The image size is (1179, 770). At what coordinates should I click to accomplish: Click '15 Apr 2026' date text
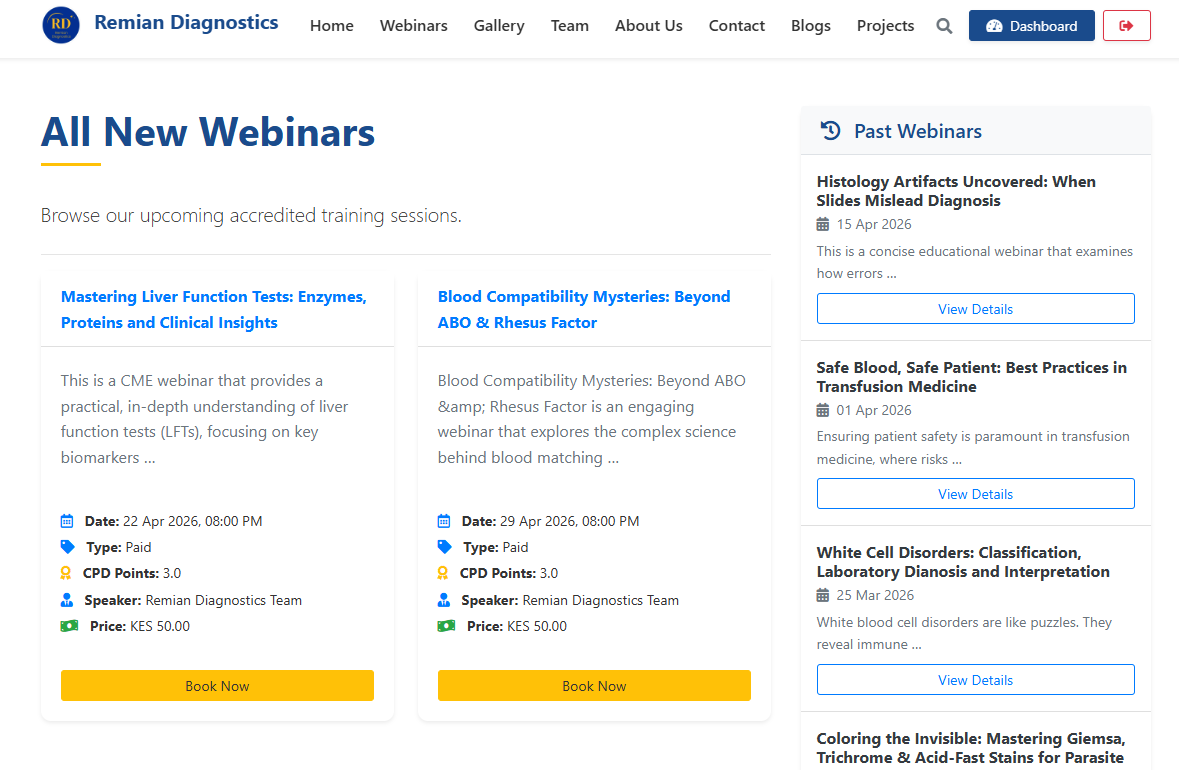[x=874, y=224]
